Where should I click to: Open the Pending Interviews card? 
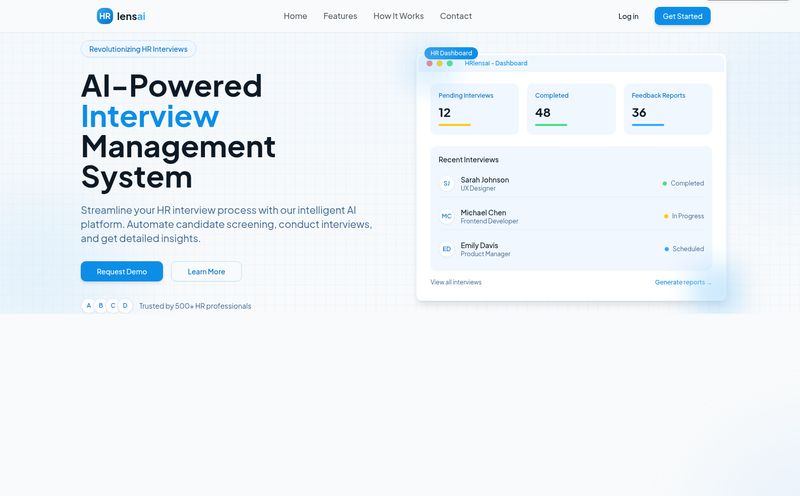[x=474, y=109]
